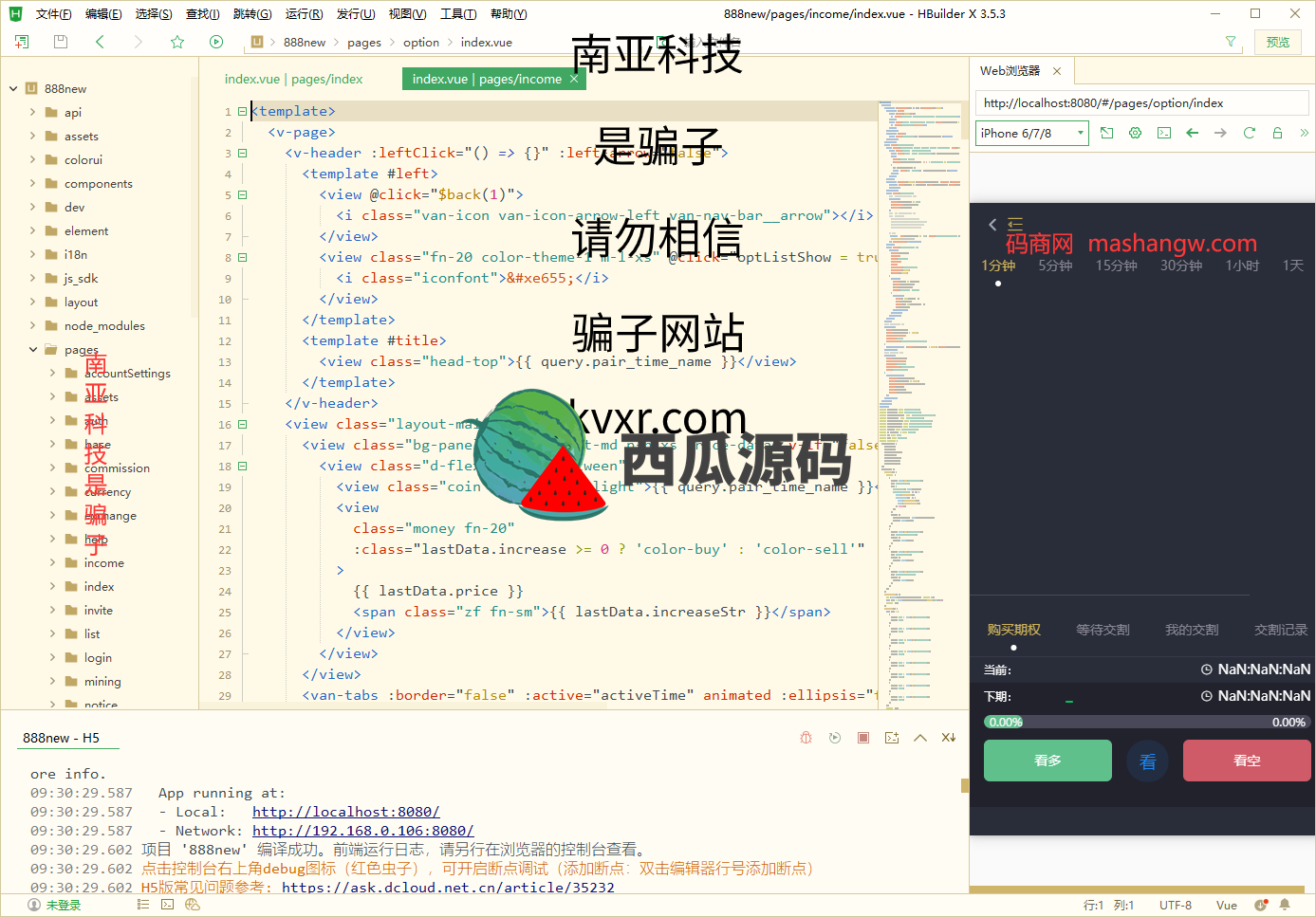Select the login folder
1316x917 pixels.
[x=98, y=657]
